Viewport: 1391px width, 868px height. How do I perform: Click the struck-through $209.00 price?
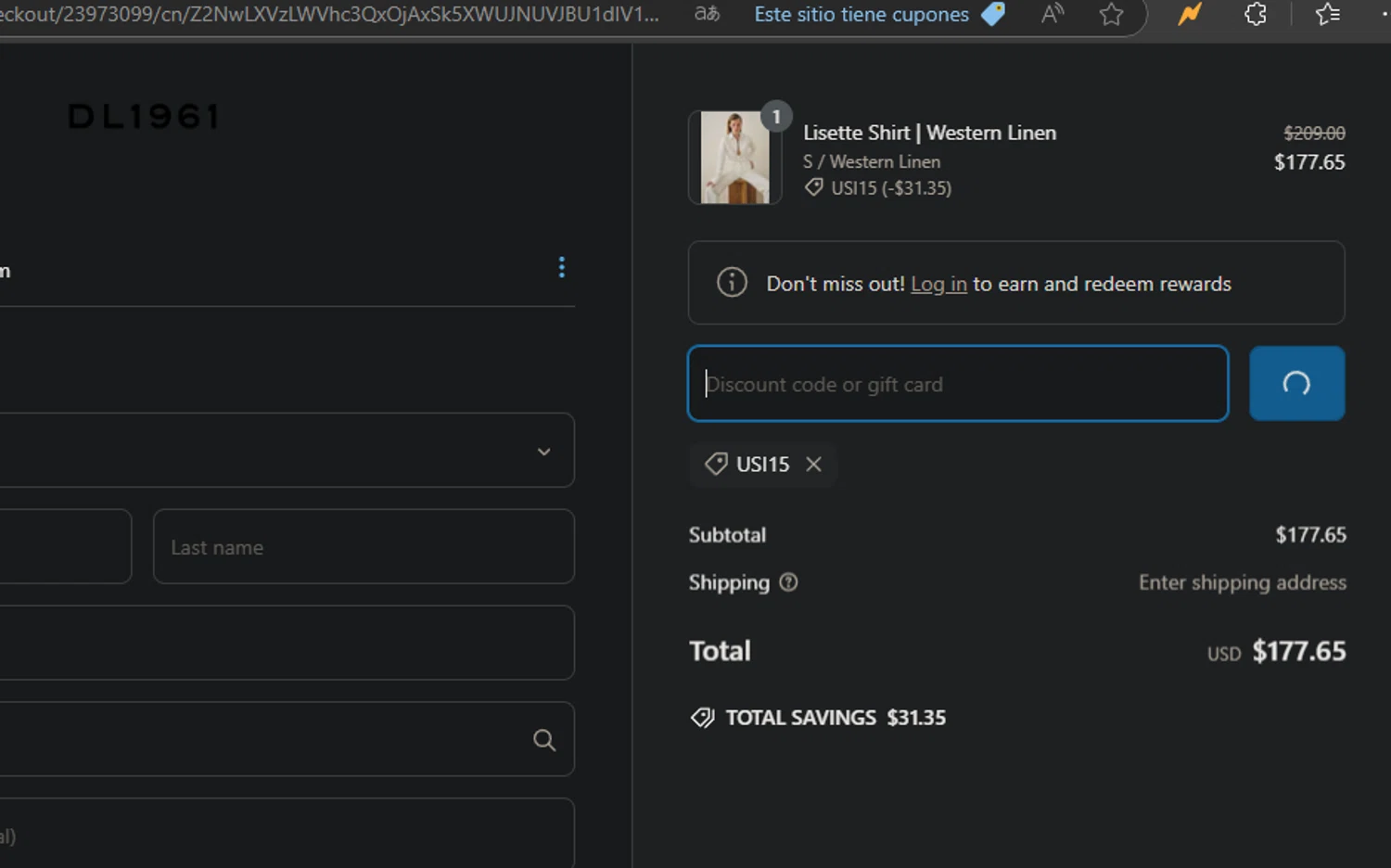click(1314, 133)
